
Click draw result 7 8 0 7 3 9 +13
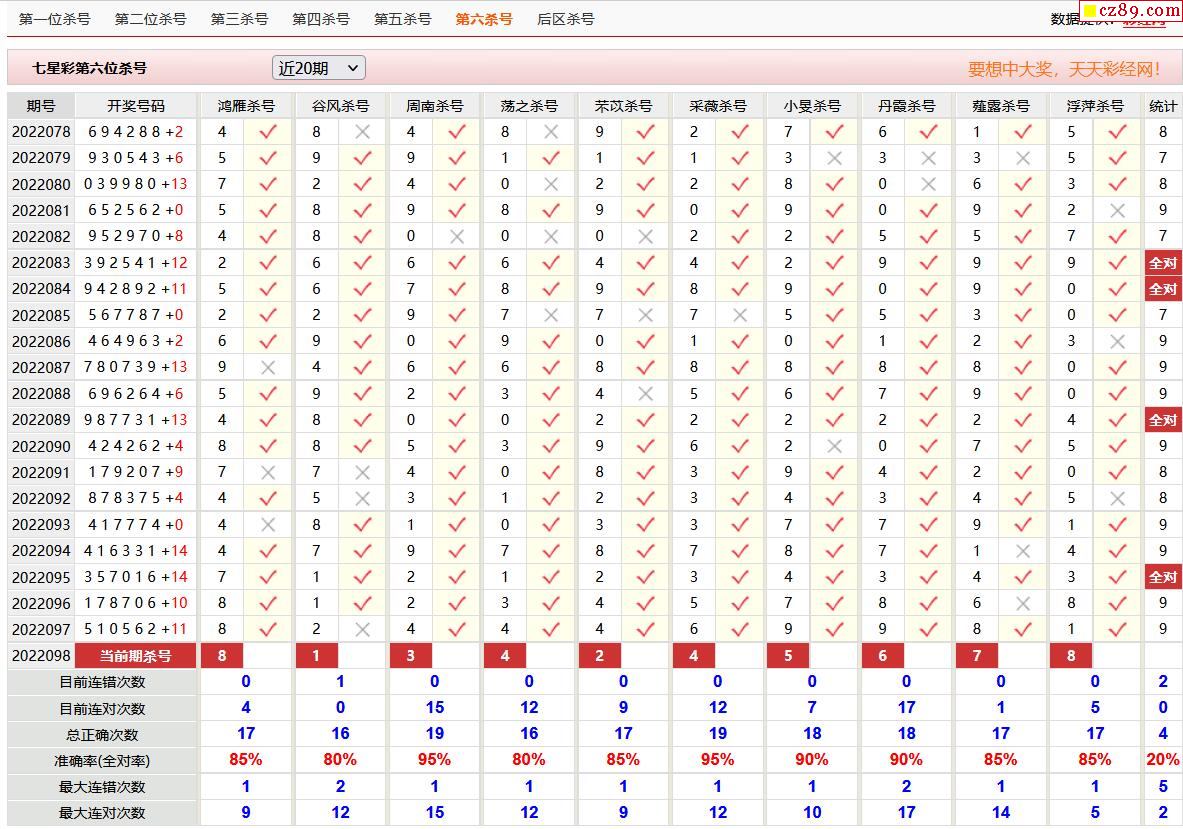pos(136,367)
